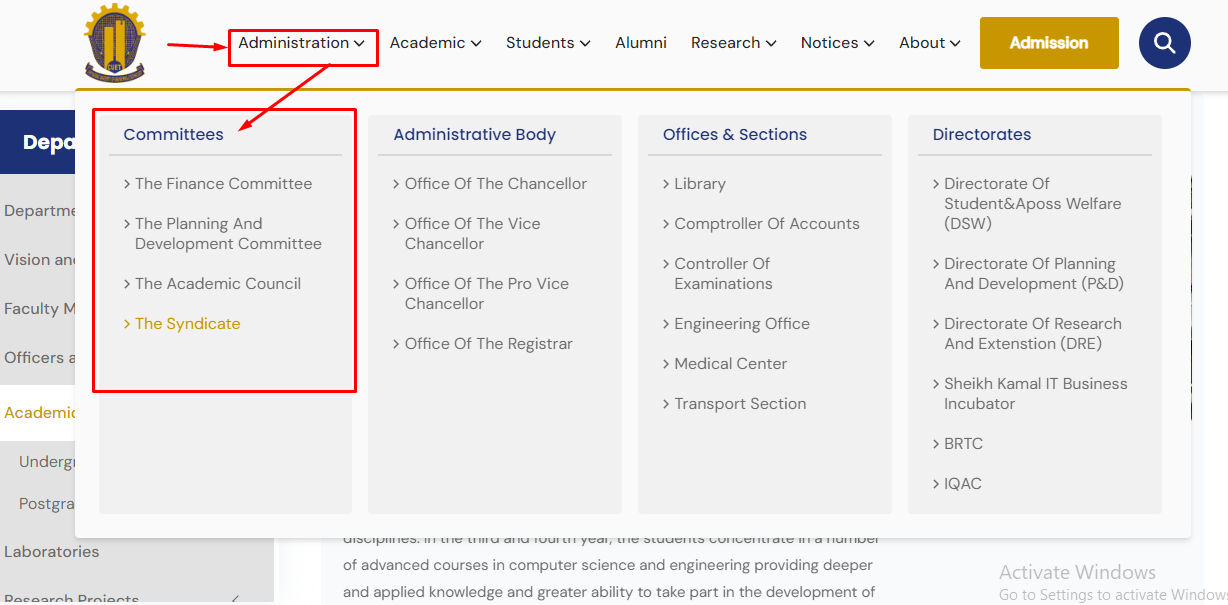The width and height of the screenshot is (1228, 605).
Task: Open Sheikh Kamal IT Business Incubator
Action: (x=1035, y=394)
